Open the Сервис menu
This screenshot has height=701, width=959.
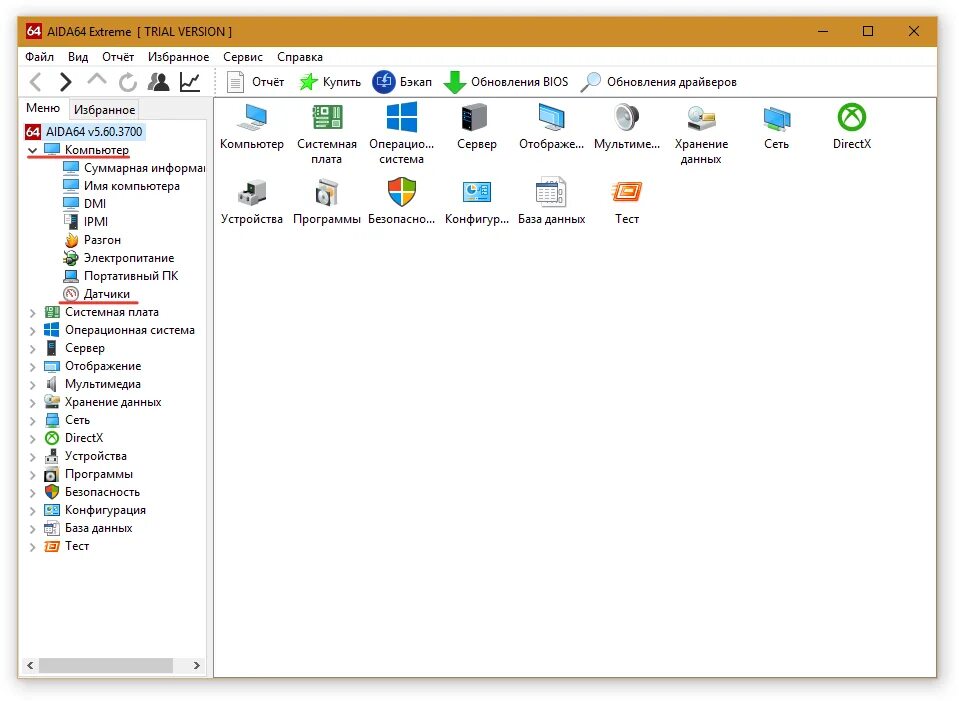pos(243,57)
